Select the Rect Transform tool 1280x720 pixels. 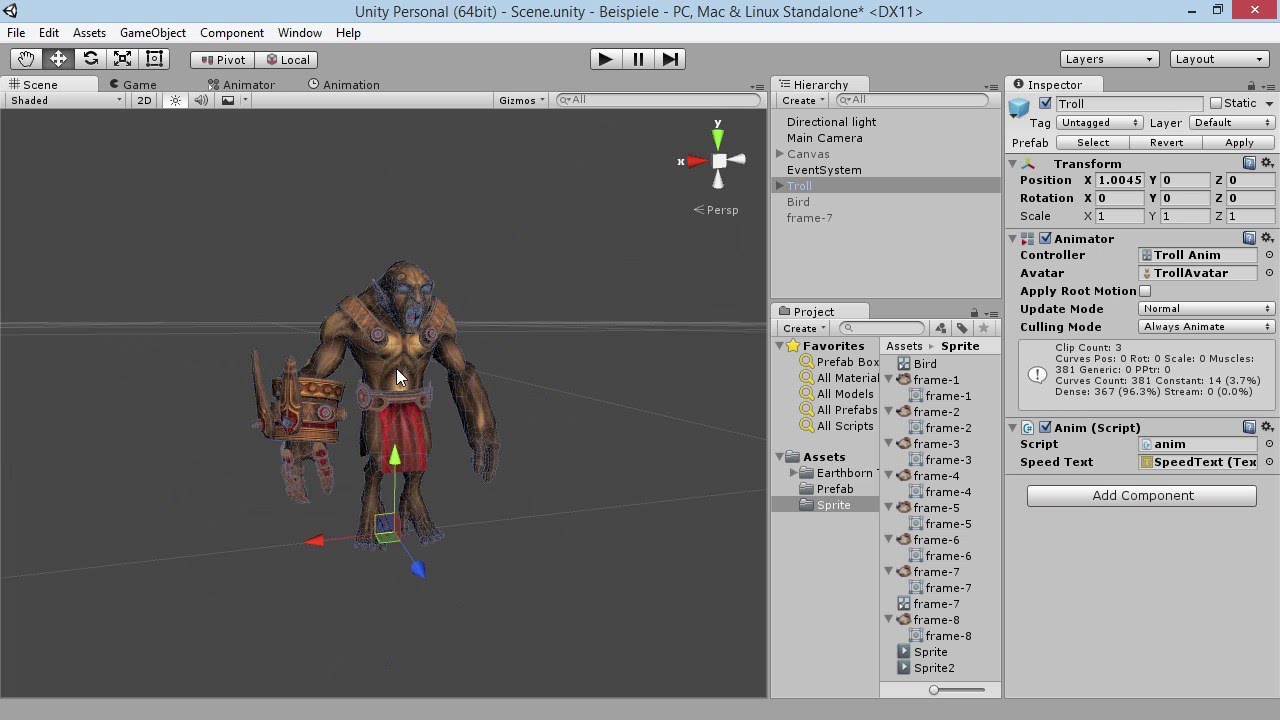[154, 59]
